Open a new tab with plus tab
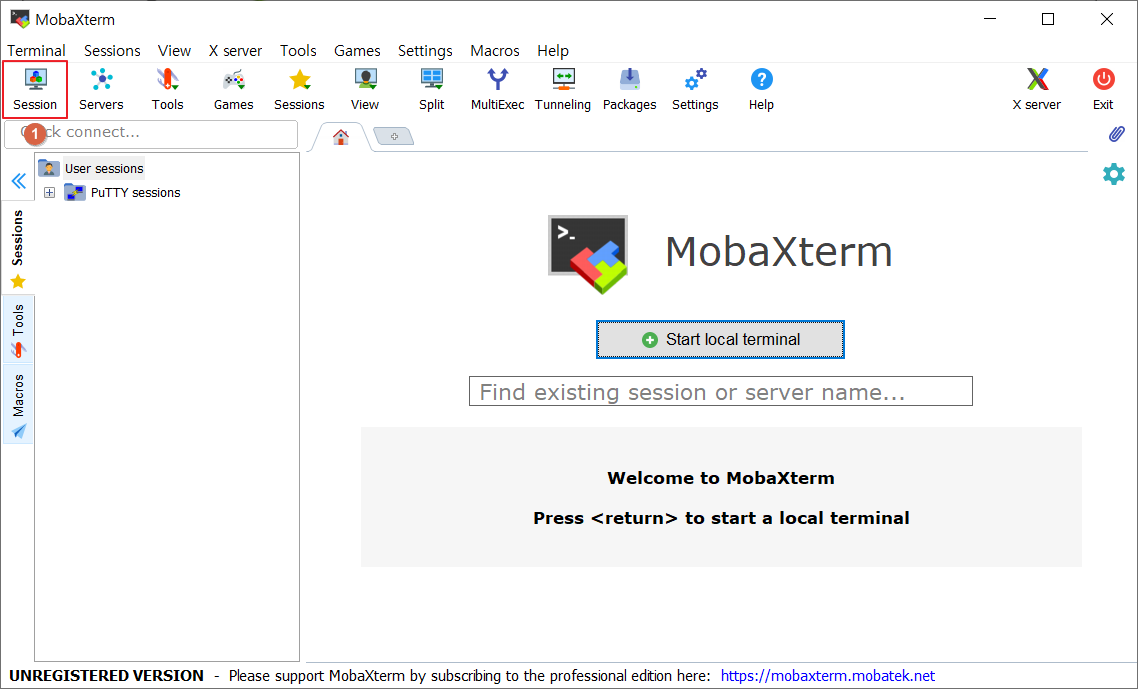The height and width of the screenshot is (689, 1138). (x=394, y=136)
